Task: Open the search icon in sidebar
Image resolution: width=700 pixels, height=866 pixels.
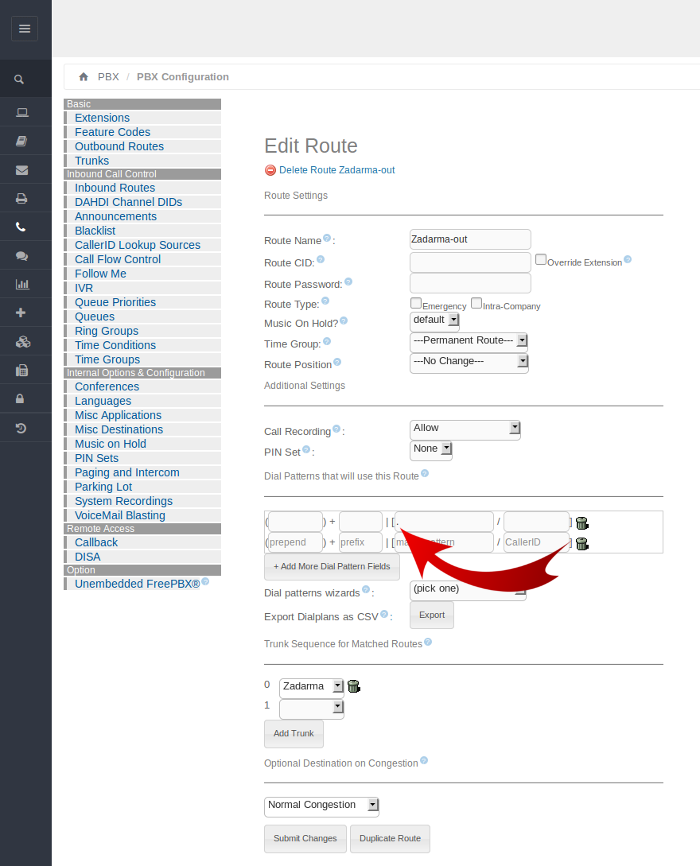Action: [x=19, y=80]
